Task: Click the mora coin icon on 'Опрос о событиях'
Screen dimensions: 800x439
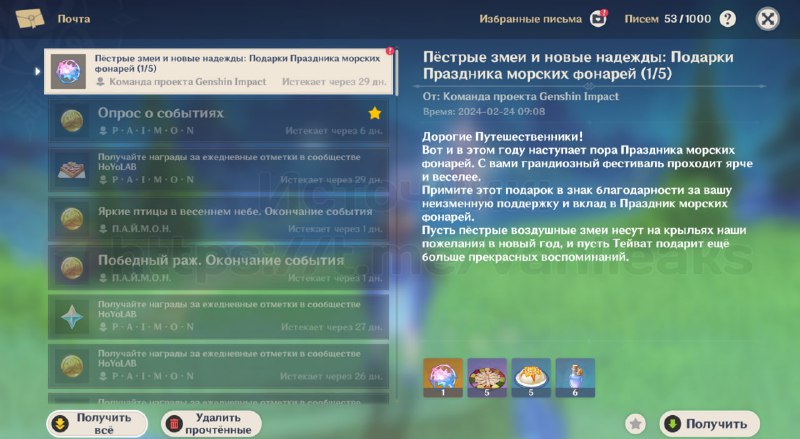Action: (71, 121)
